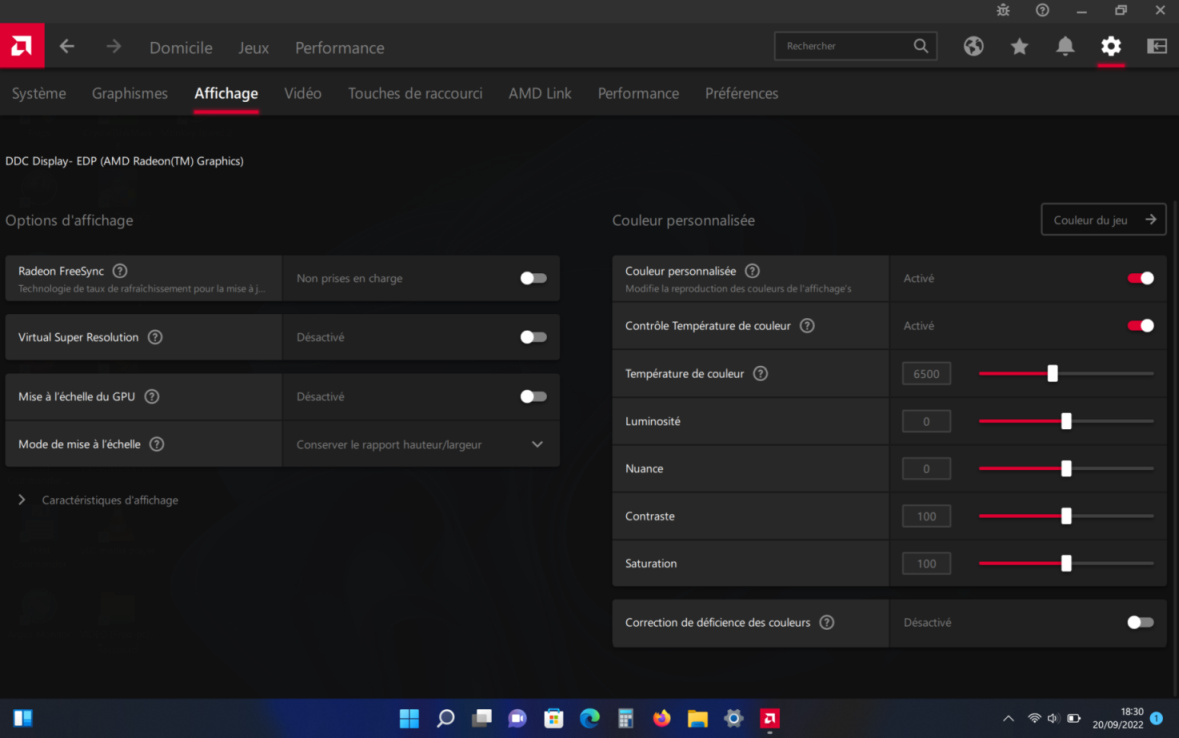Toggle Radeon FreeSync switch
Viewport: 1179px width, 738px height.
click(533, 278)
